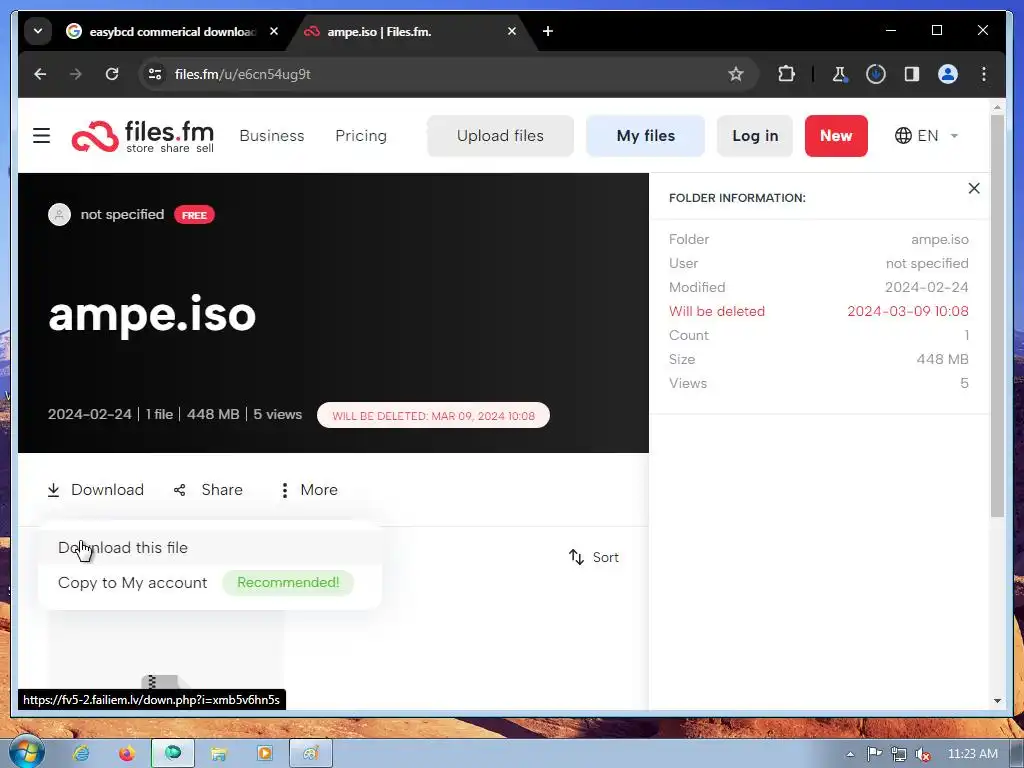This screenshot has height=768, width=1024.
Task: Open the tab search dropdown arrow
Action: coord(38,31)
